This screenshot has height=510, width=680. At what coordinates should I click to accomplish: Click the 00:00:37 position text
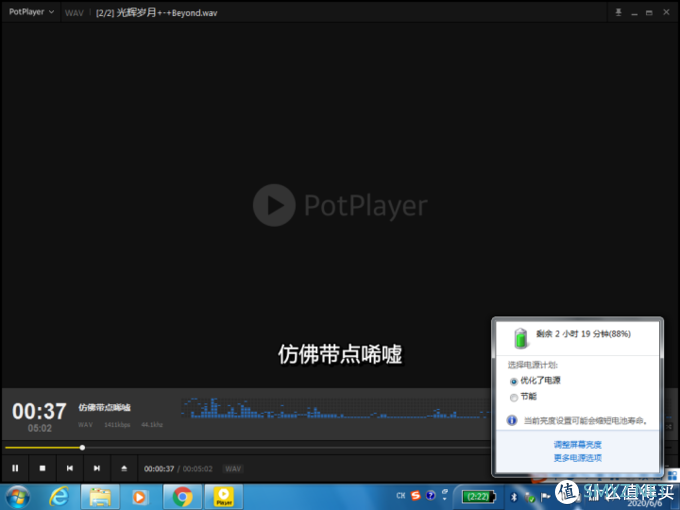(x=159, y=469)
